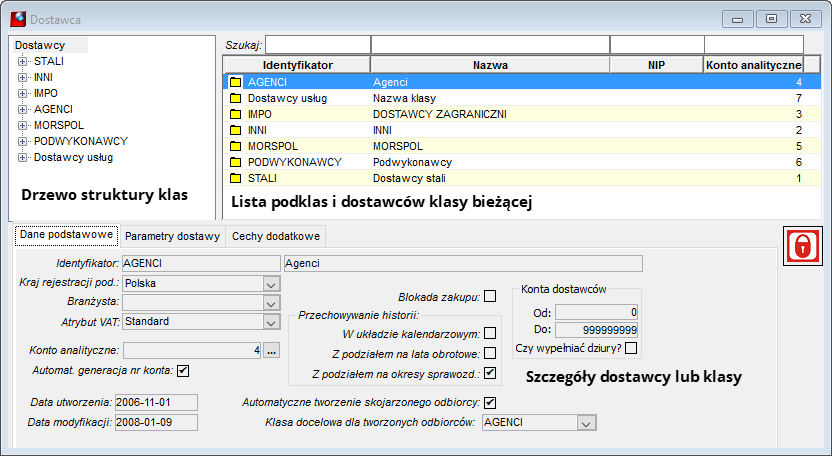
Task: Click the STALI row folder icon
Action: click(236, 178)
